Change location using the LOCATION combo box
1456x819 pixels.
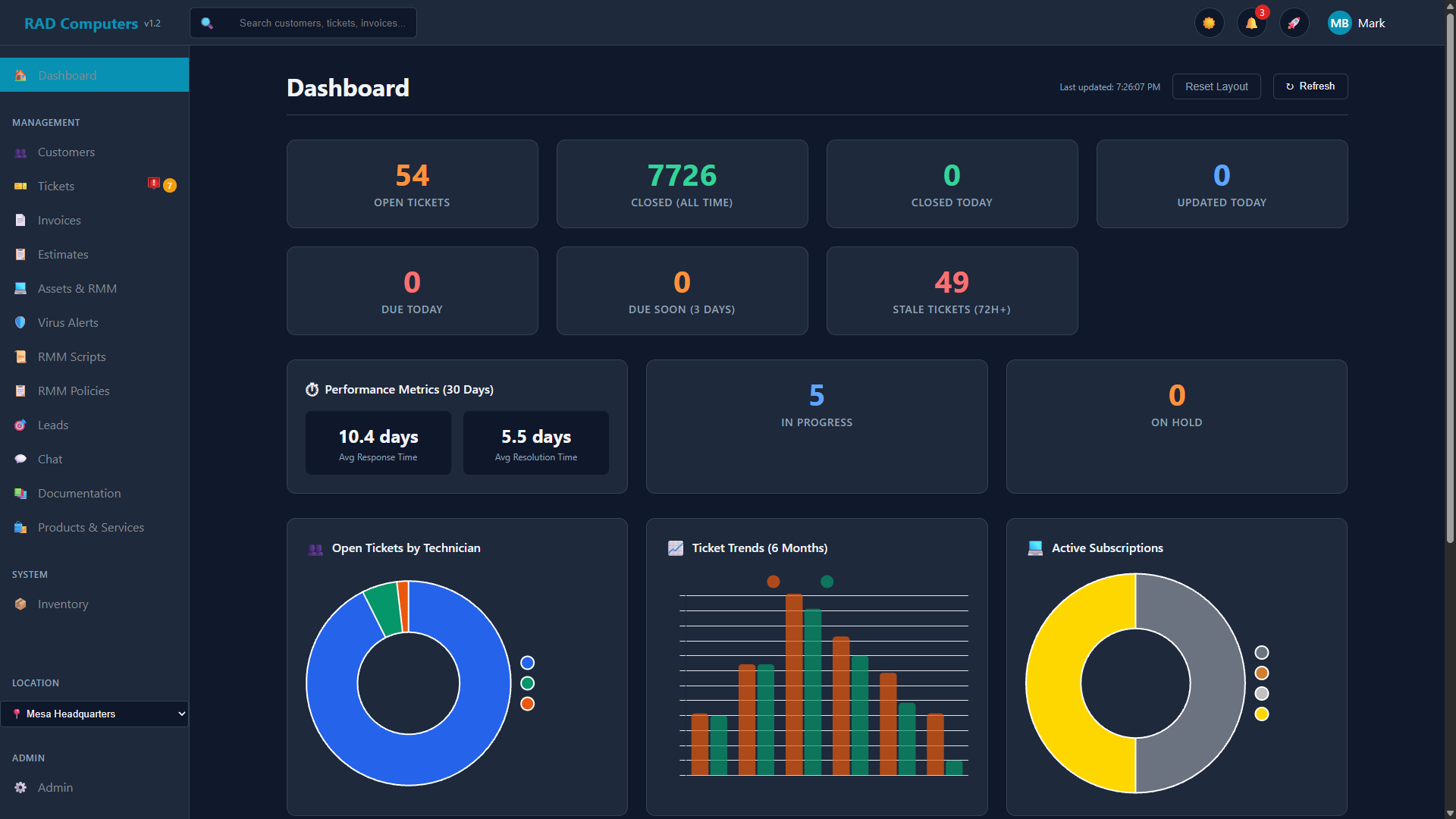coord(94,714)
